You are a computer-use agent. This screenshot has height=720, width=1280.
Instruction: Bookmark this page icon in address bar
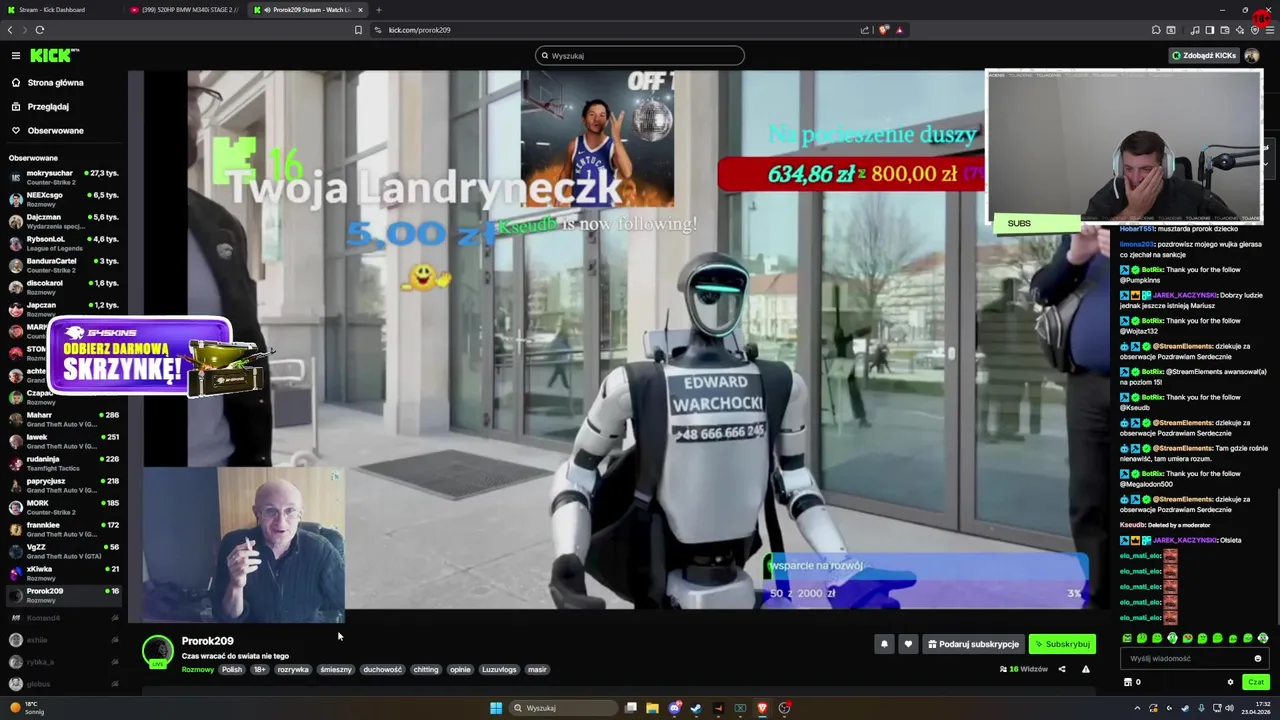358,30
